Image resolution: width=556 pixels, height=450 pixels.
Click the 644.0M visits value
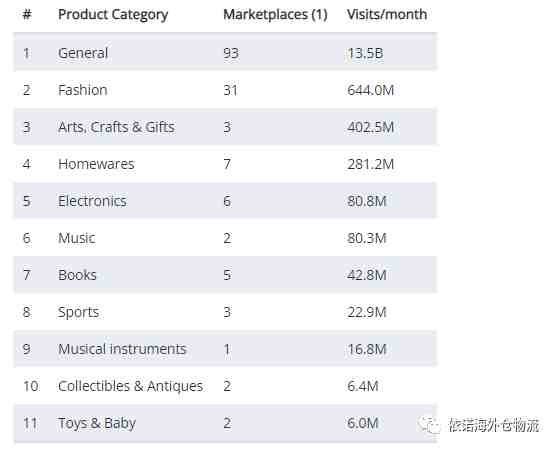pyautogui.click(x=371, y=90)
